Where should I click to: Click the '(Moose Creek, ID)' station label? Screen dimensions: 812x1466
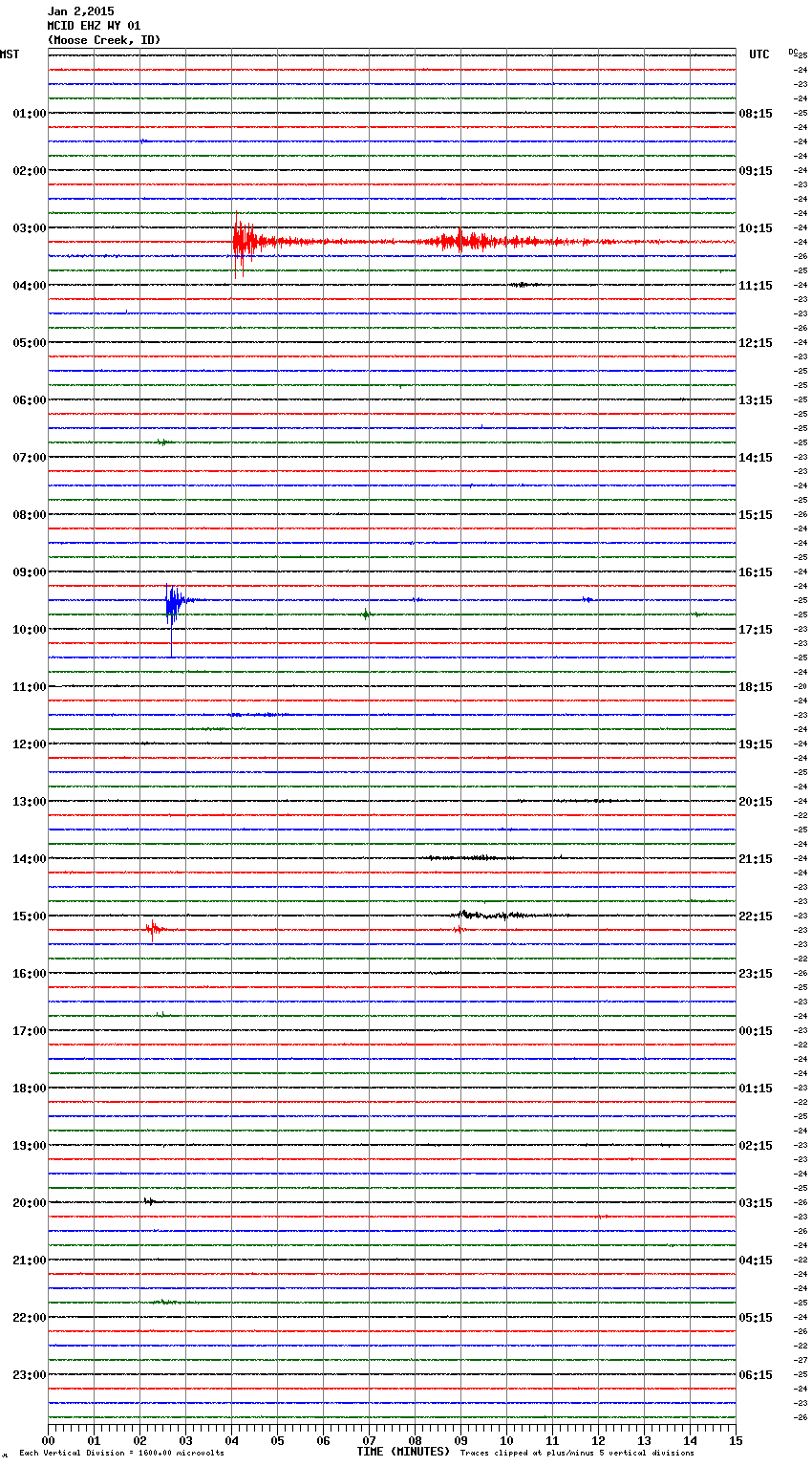[104, 40]
